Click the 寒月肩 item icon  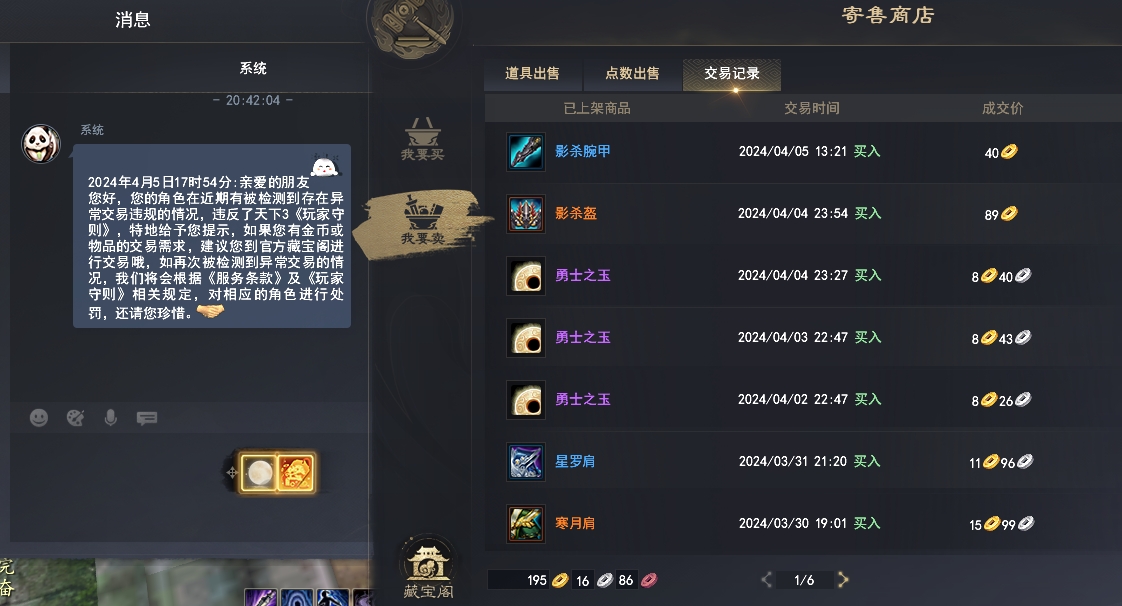coord(526,524)
